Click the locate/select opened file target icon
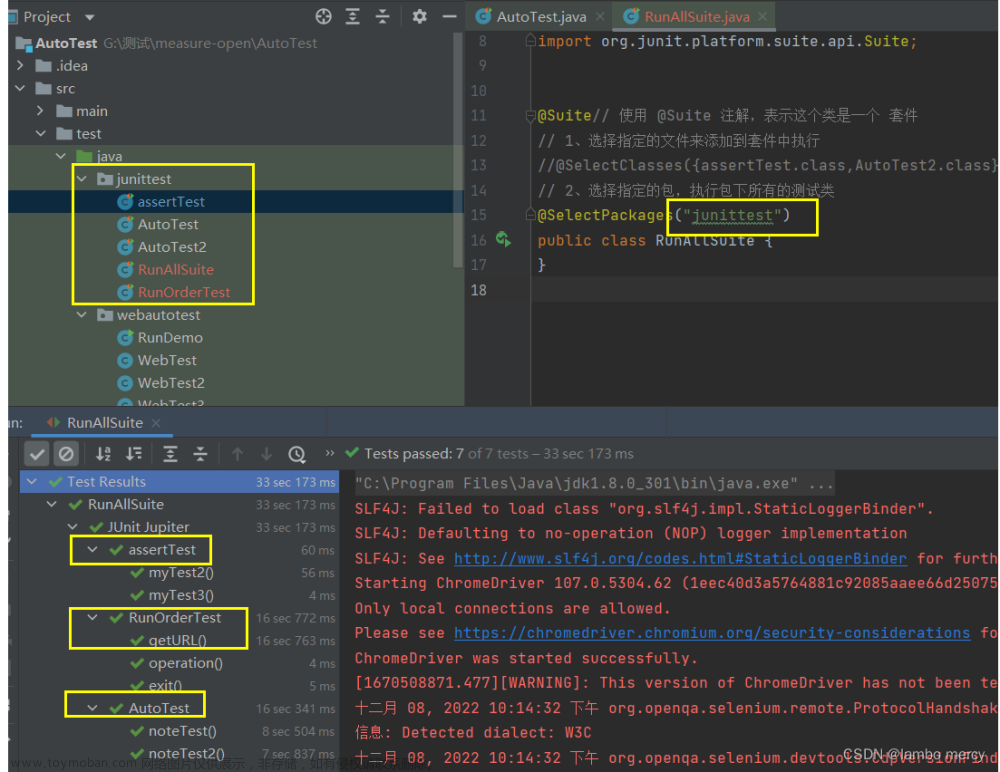 coord(323,17)
